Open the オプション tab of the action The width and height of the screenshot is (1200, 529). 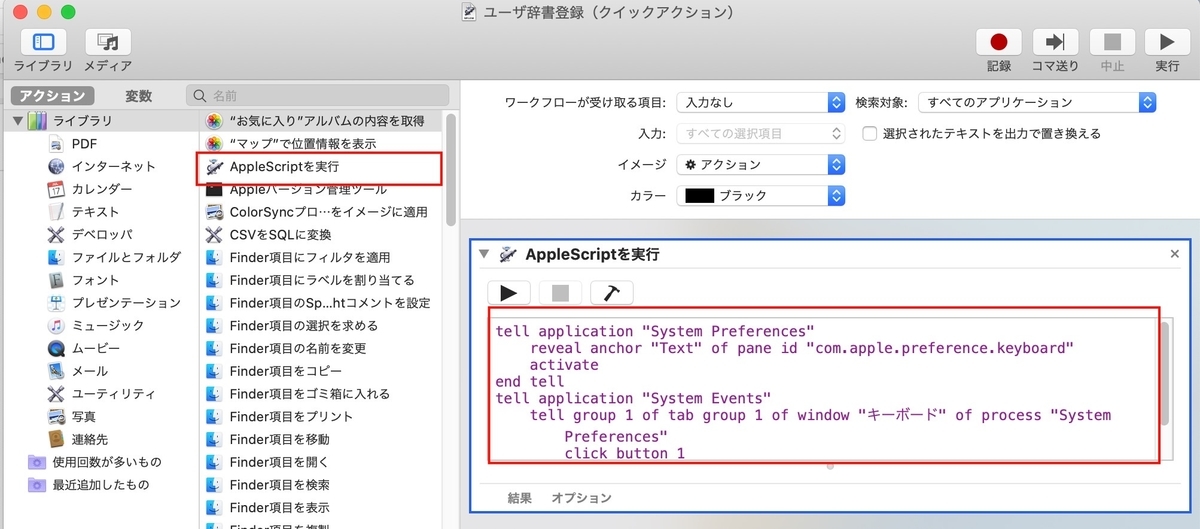582,497
